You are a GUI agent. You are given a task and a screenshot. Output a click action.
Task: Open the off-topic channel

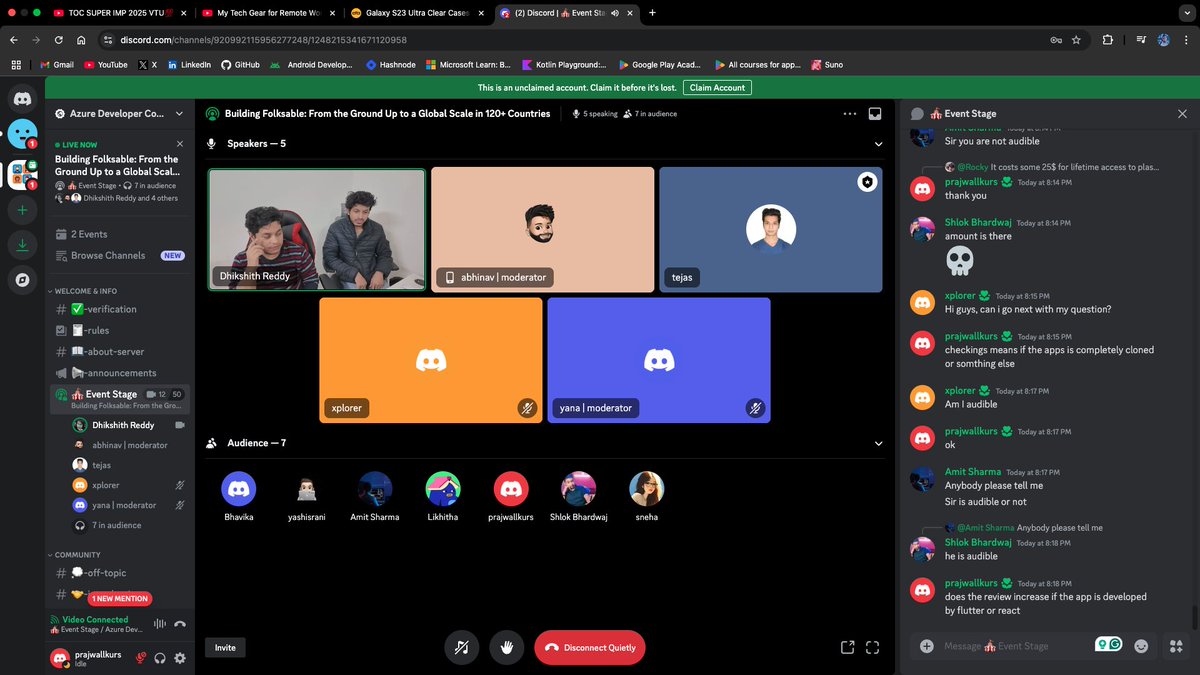point(120,573)
